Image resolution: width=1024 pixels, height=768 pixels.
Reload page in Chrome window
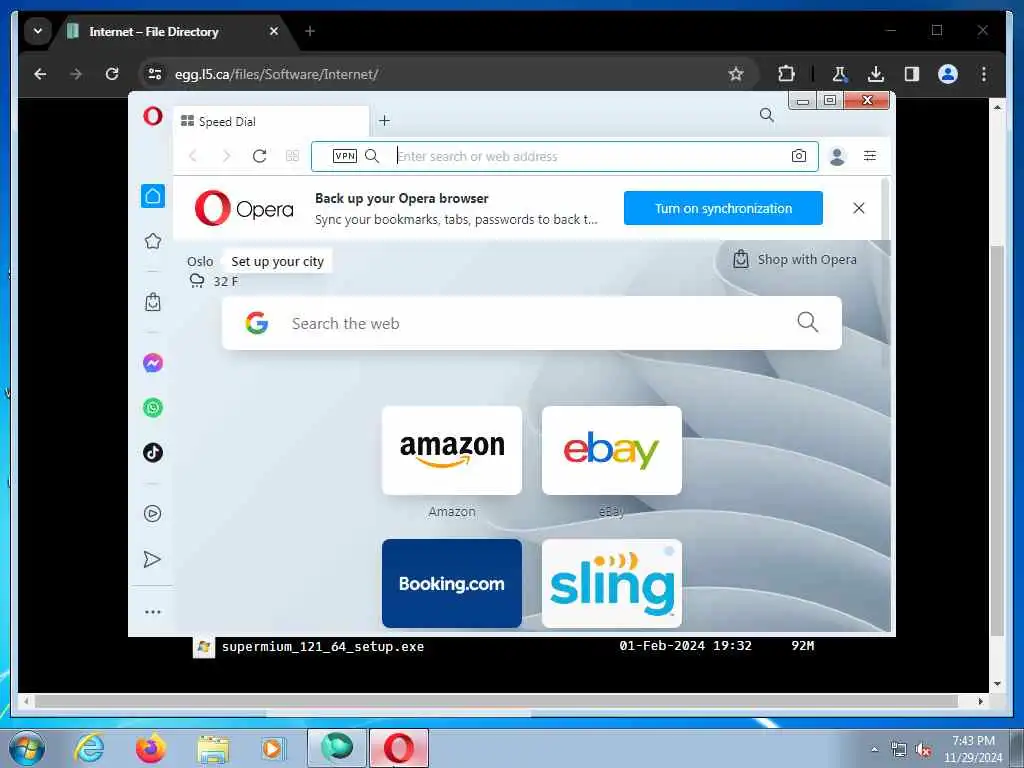click(x=112, y=74)
